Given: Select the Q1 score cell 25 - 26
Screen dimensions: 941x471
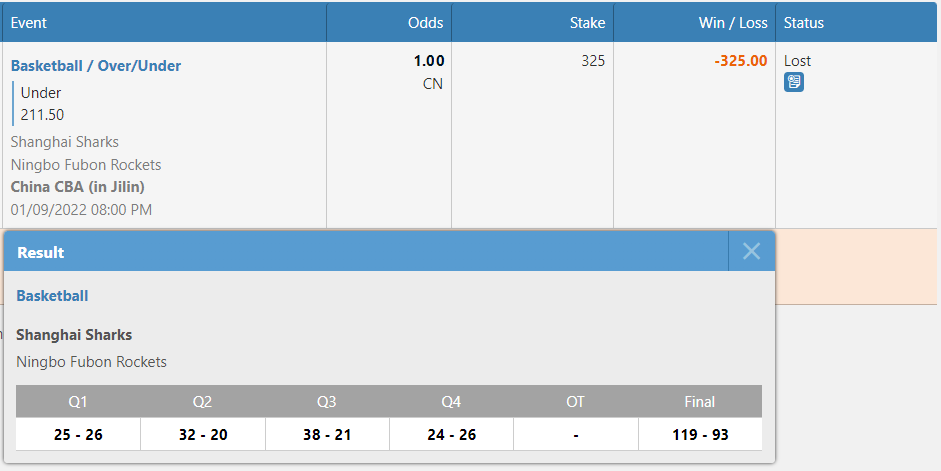Looking at the screenshot, I should [78, 435].
